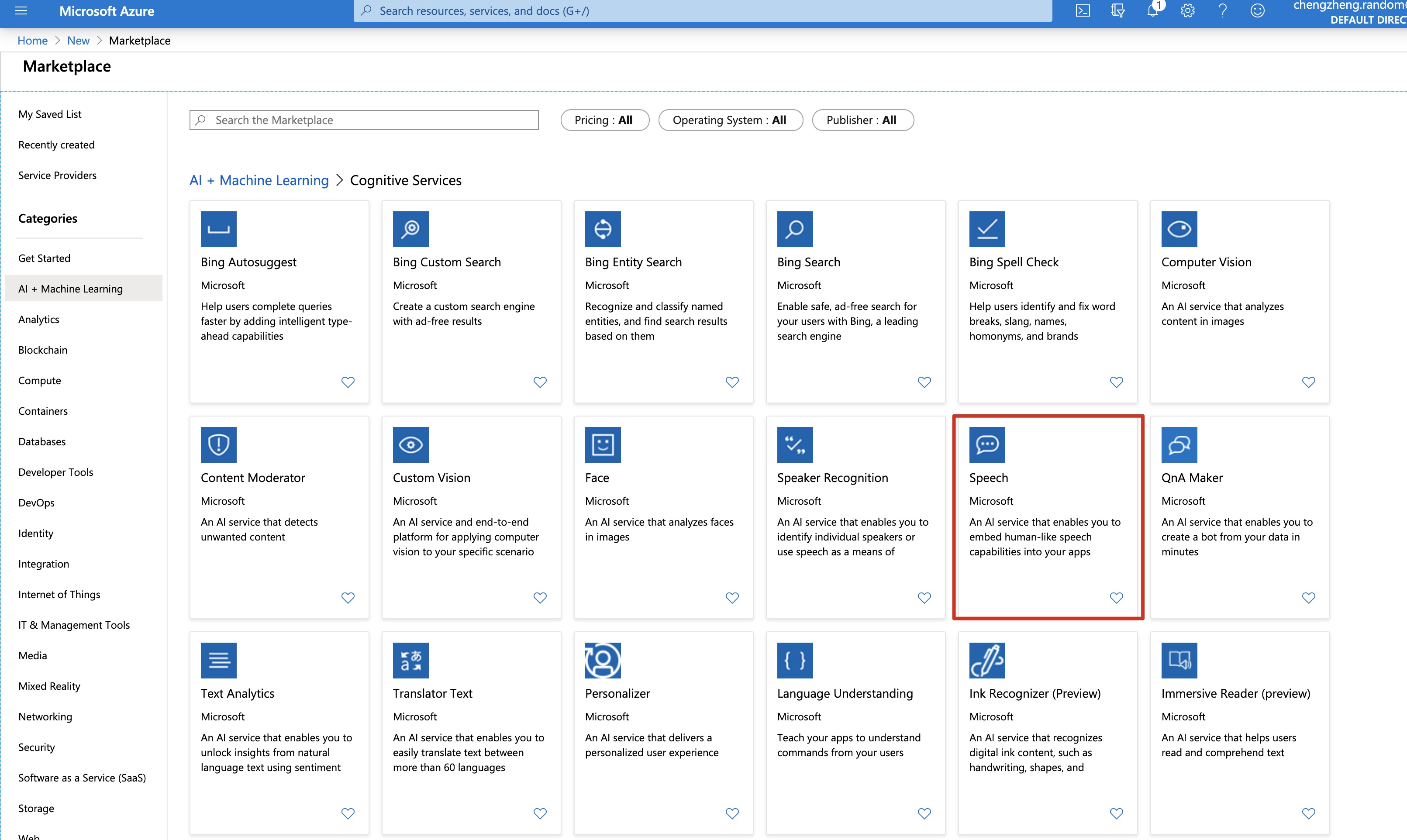Screen dimensions: 1407x840
Task: Expand the Publisher filter
Action: pyautogui.click(x=862, y=120)
